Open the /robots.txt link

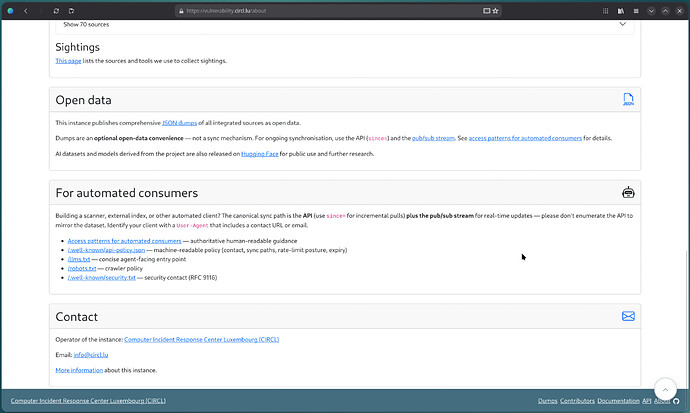pos(82,268)
